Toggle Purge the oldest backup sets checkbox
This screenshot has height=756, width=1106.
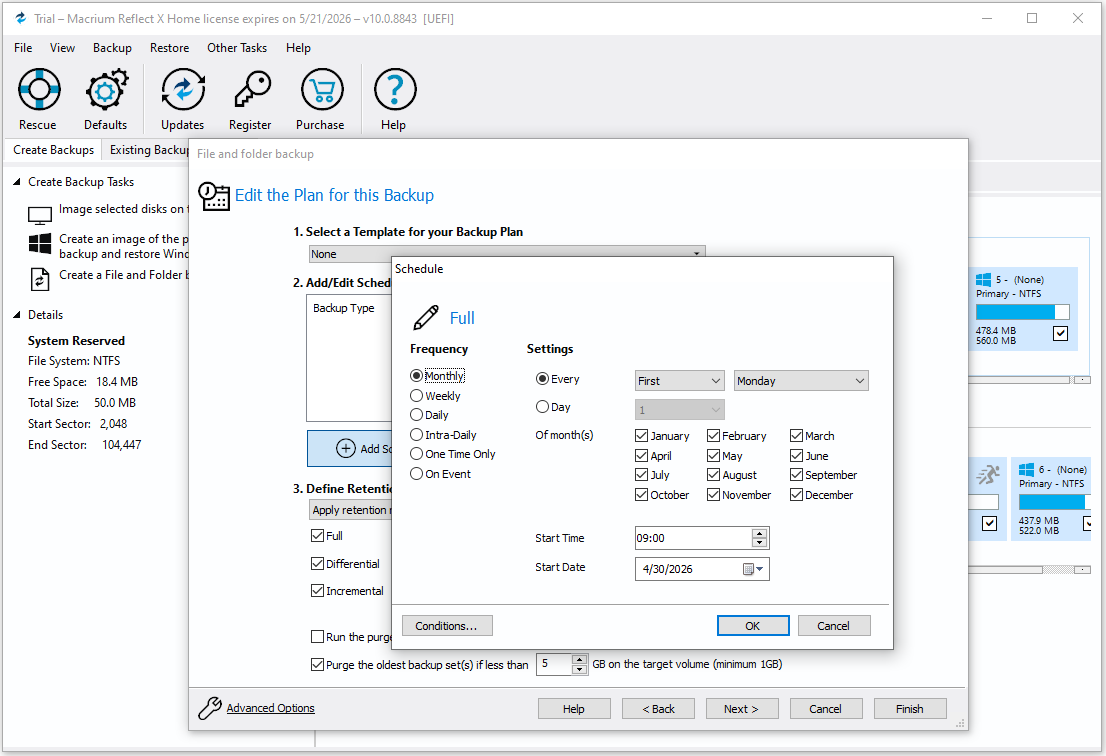point(317,664)
